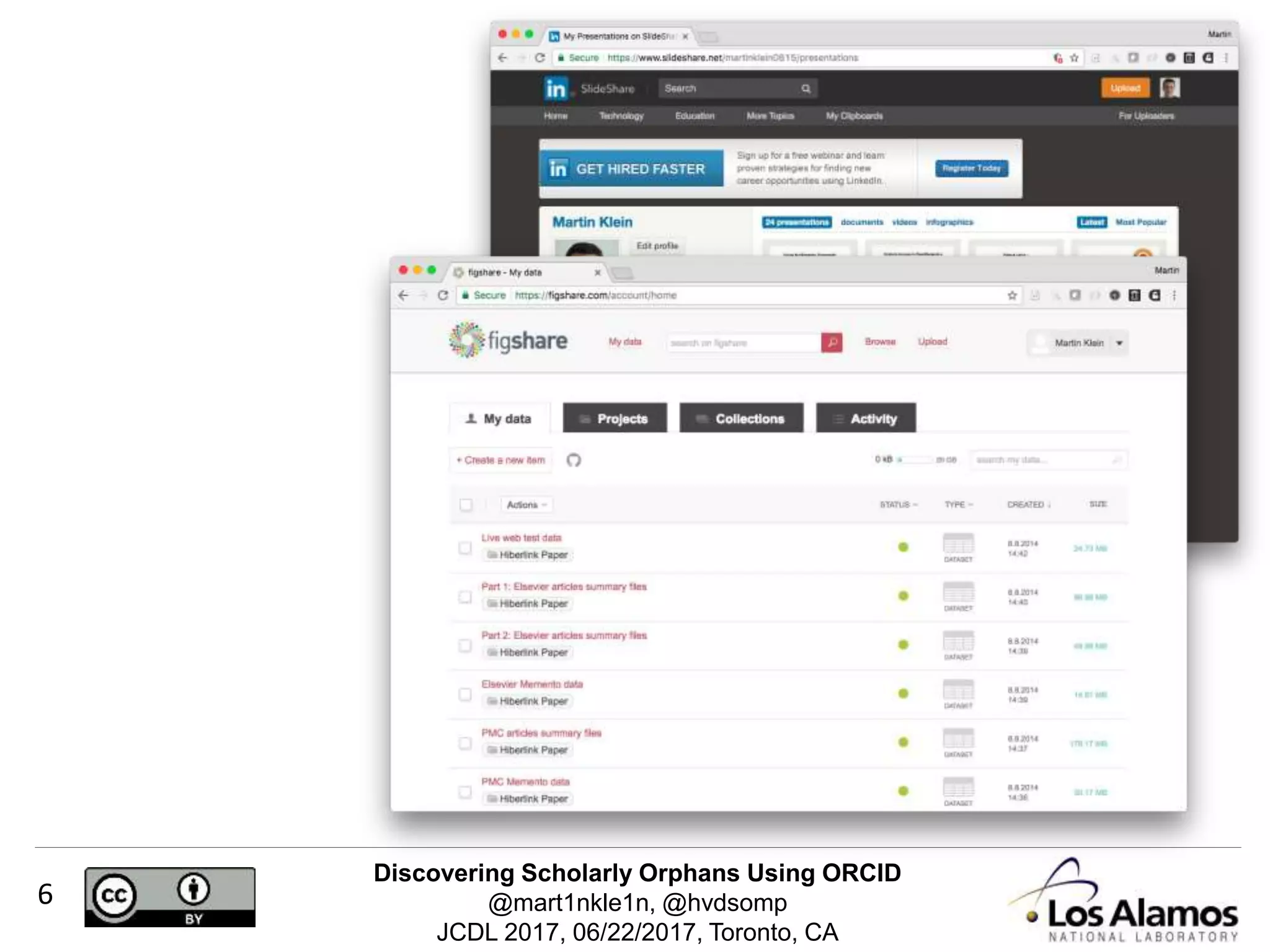Viewport: 1270px width, 952px height.
Task: Bookmark figshare page with star icon
Action: point(1012,296)
